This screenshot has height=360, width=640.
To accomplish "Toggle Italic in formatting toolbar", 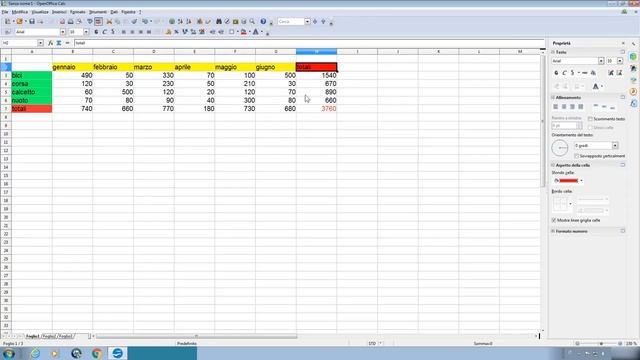I will (x=104, y=32).
